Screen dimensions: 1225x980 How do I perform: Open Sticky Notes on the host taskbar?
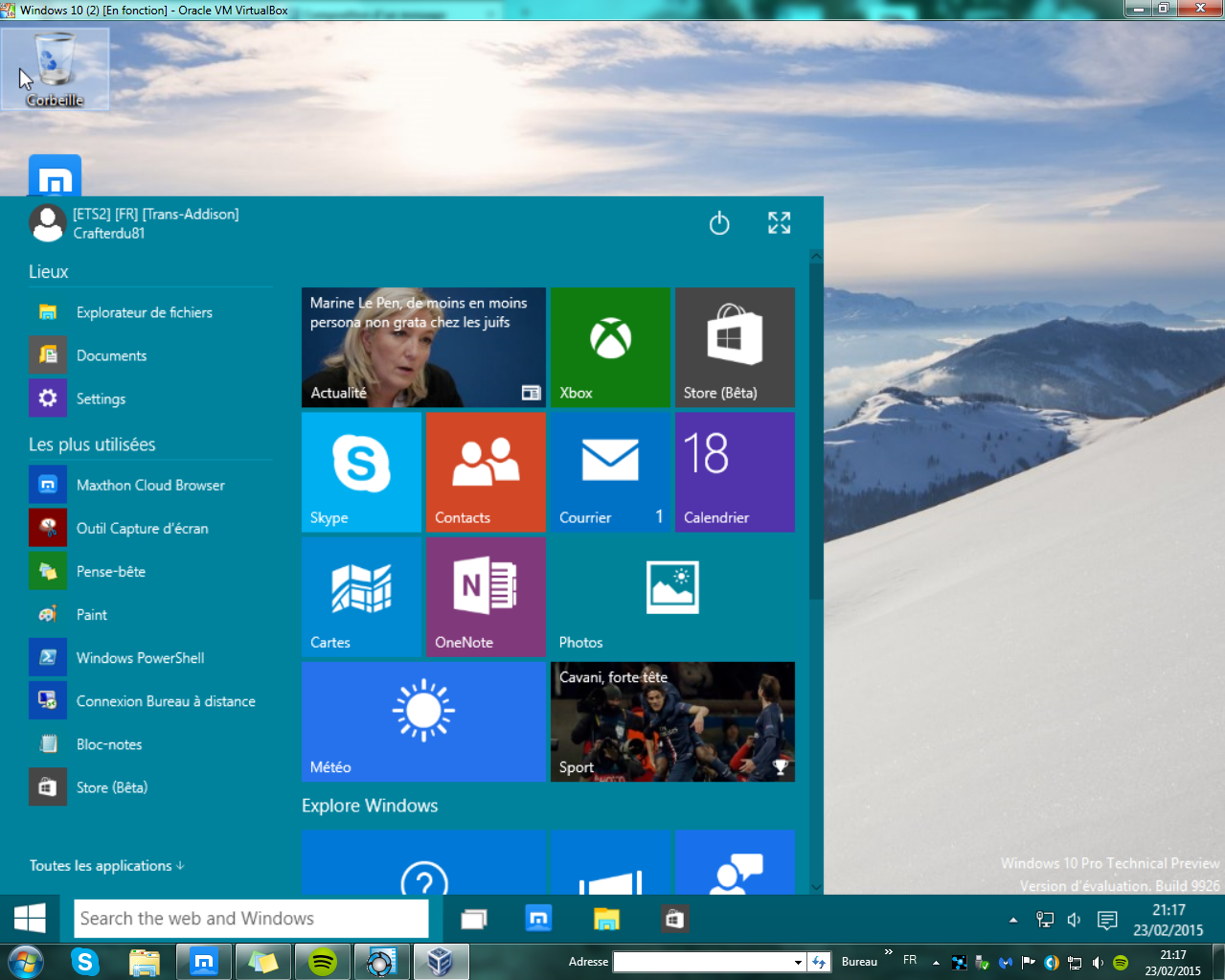point(263,962)
